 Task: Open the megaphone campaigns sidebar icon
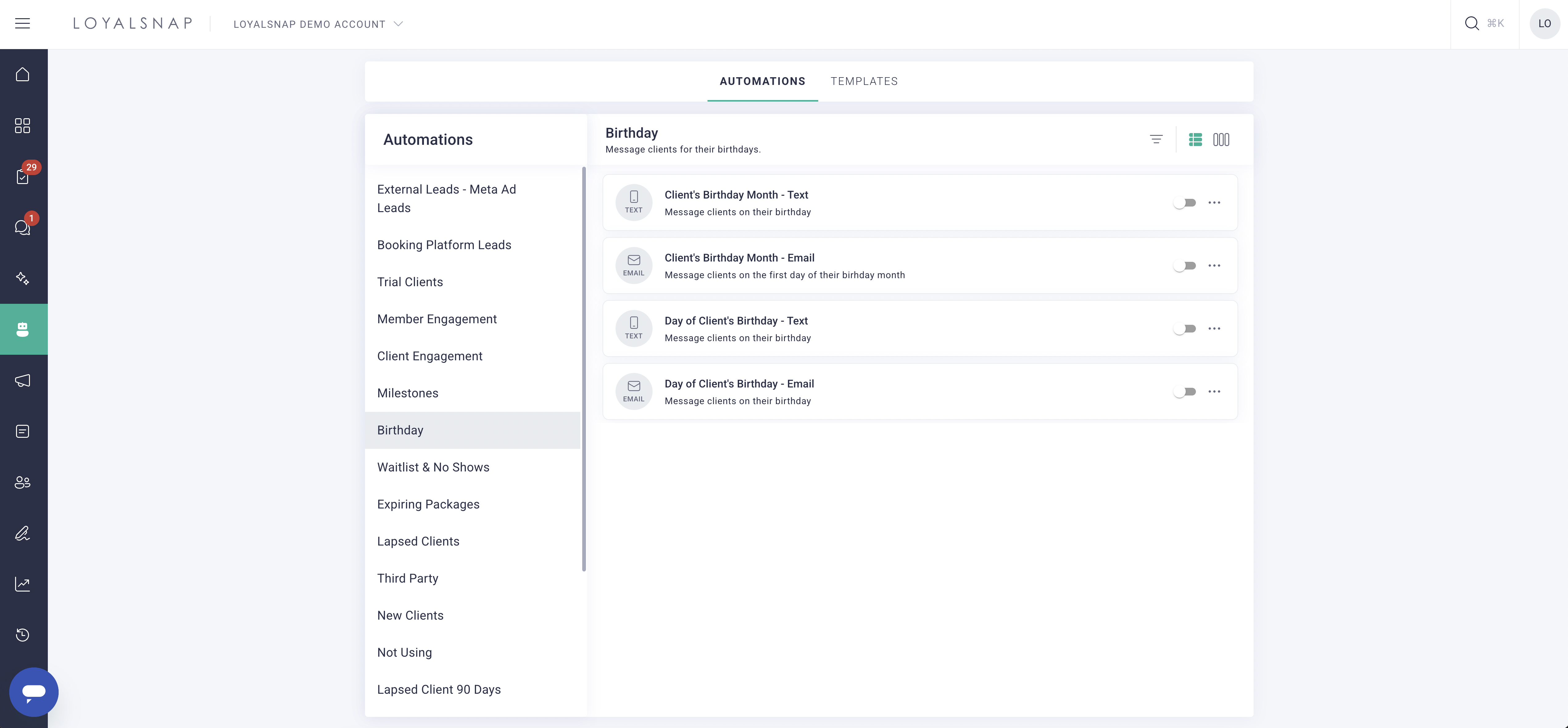(x=23, y=381)
